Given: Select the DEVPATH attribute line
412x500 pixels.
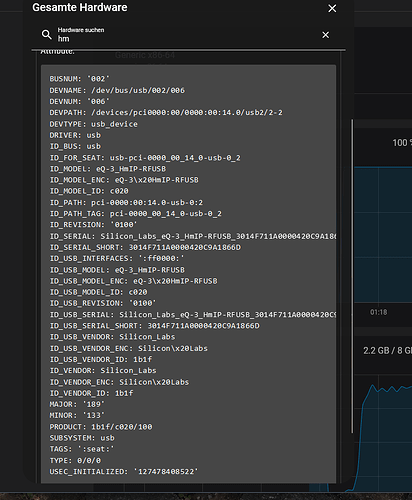Looking at the screenshot, I should pyautogui.click(x=166, y=113).
